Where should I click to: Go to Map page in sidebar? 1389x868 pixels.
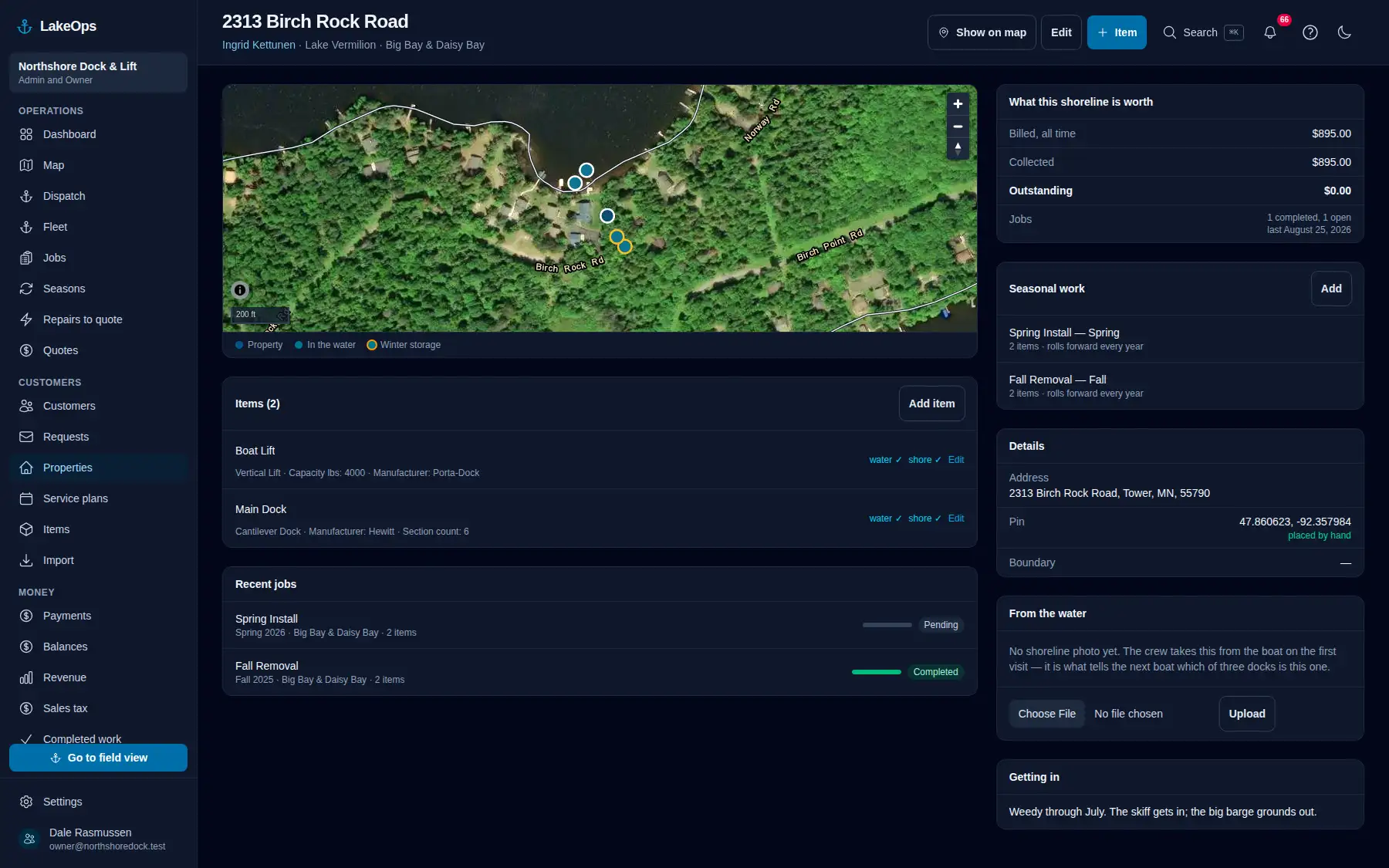[x=98, y=165]
